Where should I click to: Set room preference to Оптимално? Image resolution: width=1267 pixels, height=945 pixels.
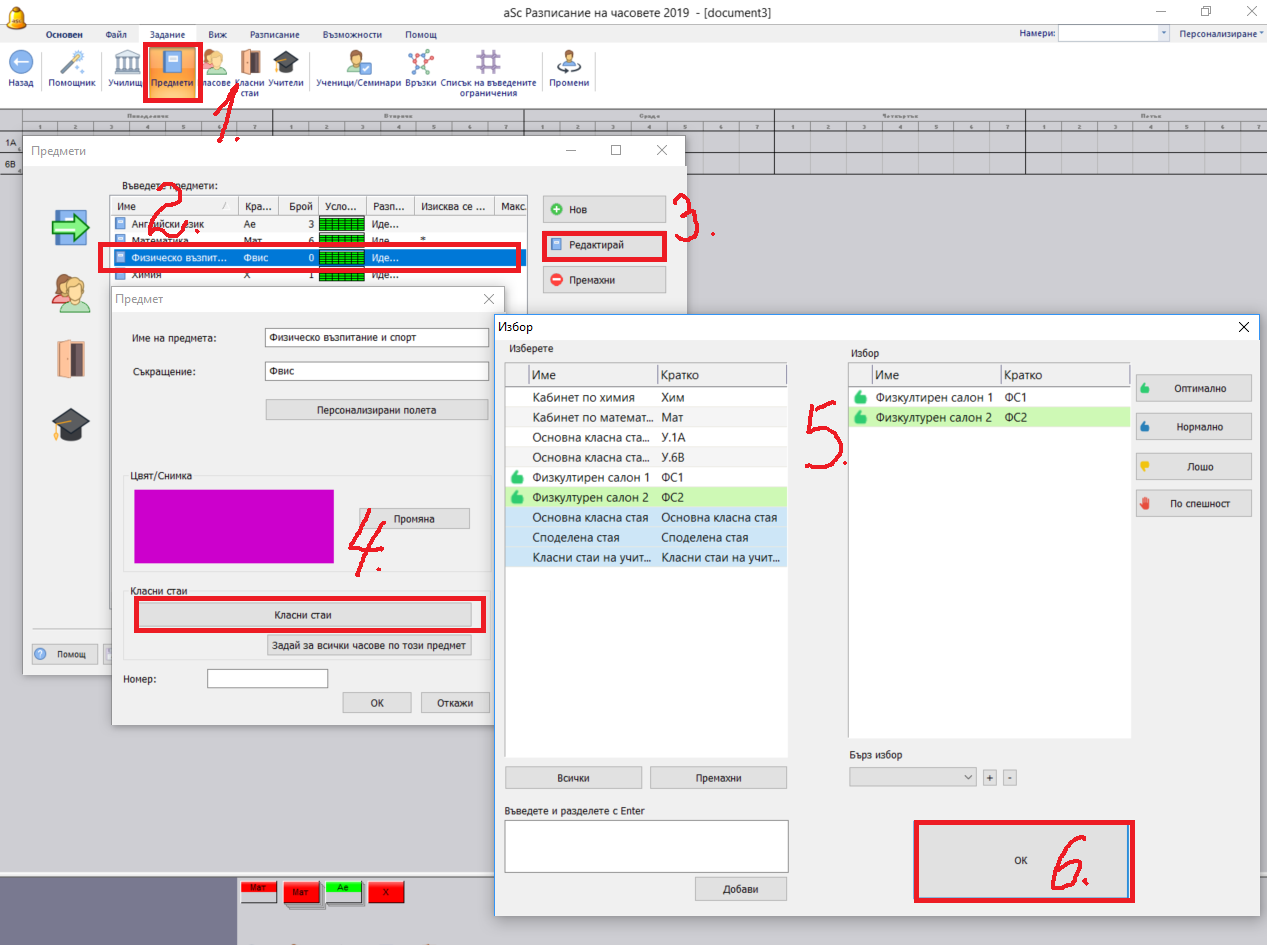point(1193,388)
